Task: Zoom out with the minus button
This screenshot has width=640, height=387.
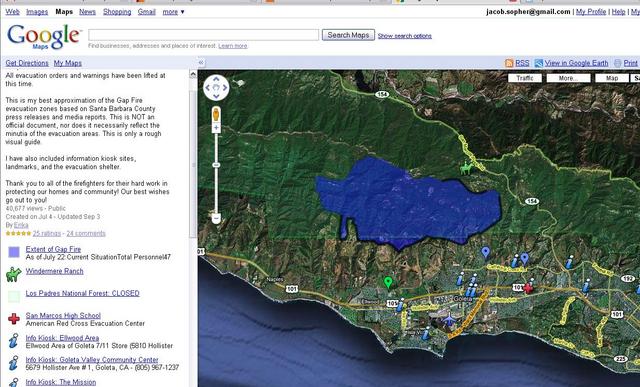Action: (x=216, y=218)
